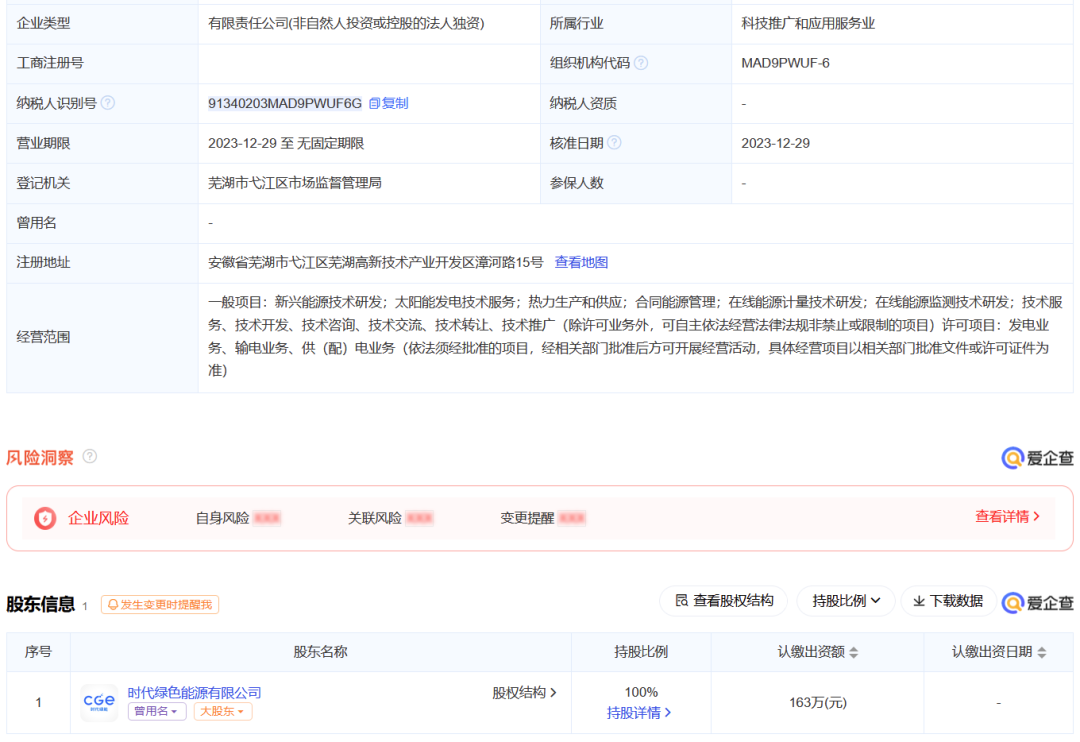Click 爱企查 logo beside 下载数据
The height and width of the screenshot is (742, 1080).
(x=1037, y=602)
